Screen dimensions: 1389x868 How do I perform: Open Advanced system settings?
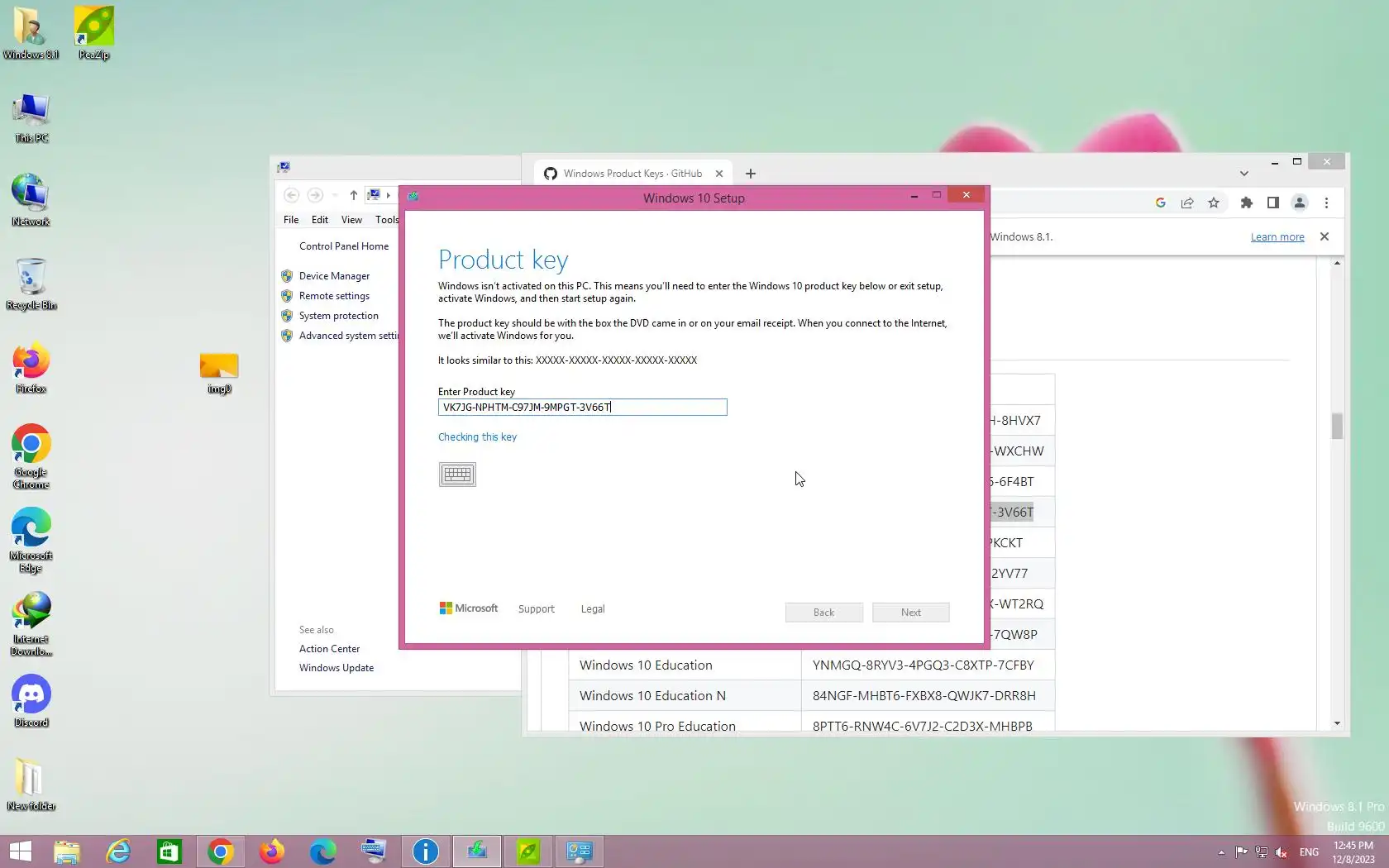click(349, 336)
